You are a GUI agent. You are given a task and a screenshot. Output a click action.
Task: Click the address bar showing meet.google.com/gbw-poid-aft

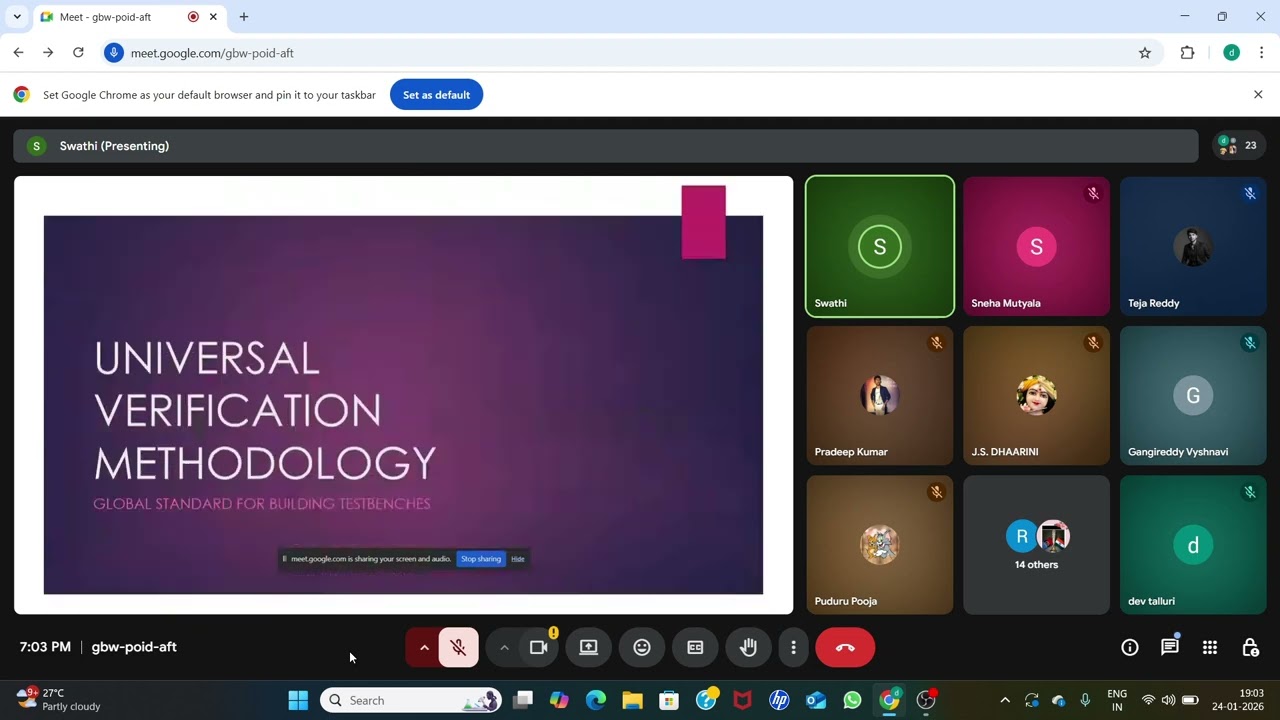click(x=630, y=53)
